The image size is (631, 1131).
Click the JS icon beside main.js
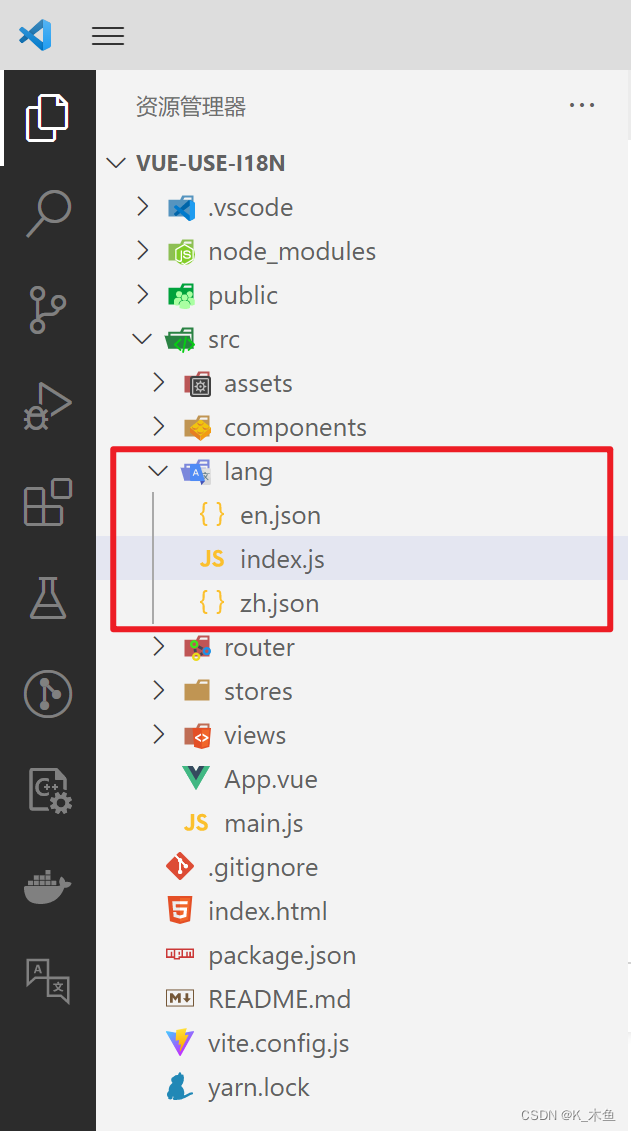[196, 822]
